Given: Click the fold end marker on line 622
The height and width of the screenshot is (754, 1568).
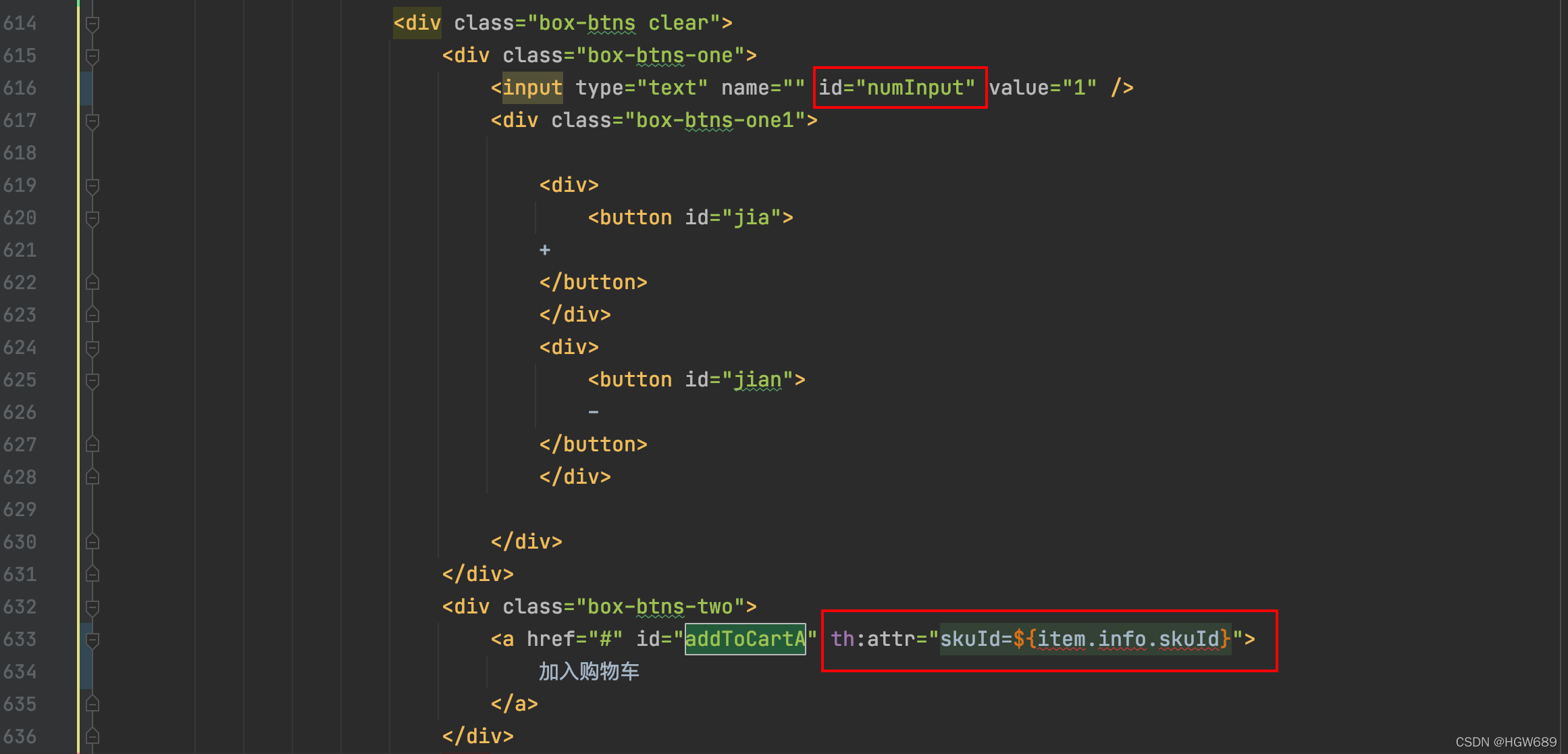Looking at the screenshot, I should pos(93,282).
